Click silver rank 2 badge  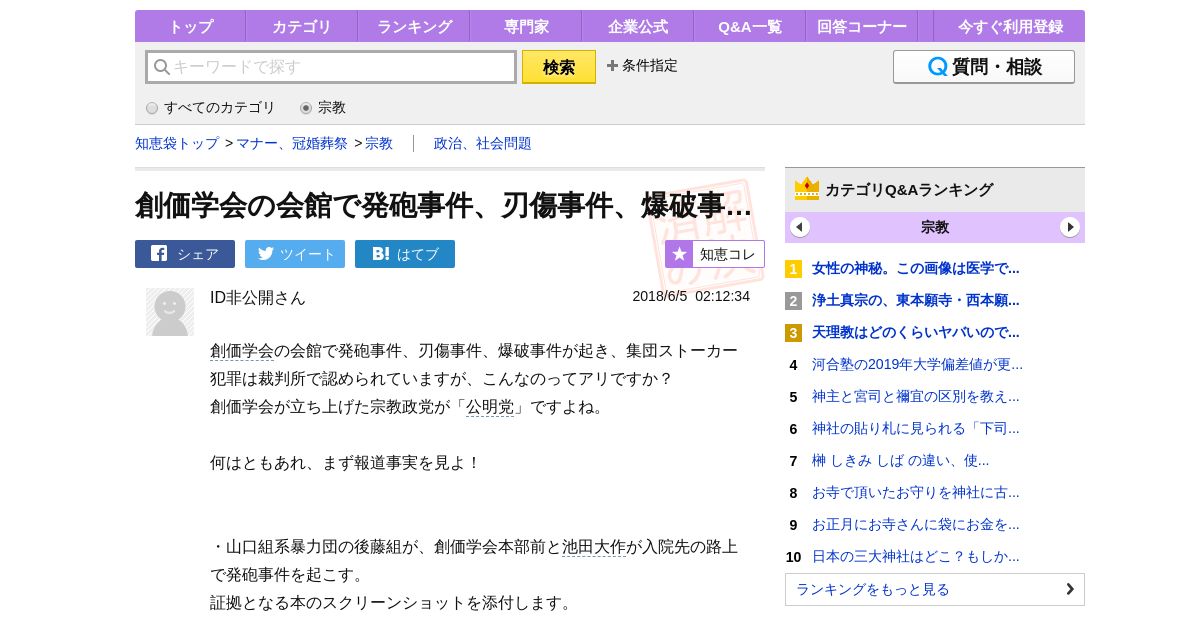[793, 300]
